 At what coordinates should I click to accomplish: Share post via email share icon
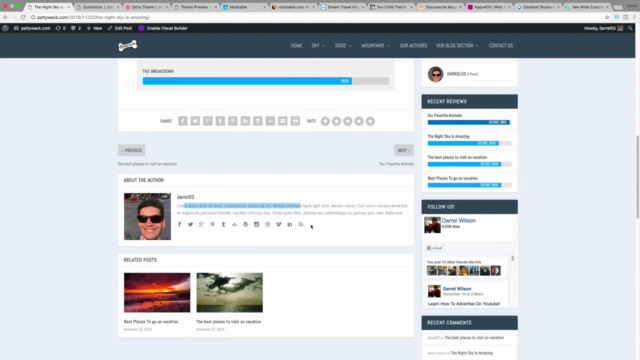282,121
